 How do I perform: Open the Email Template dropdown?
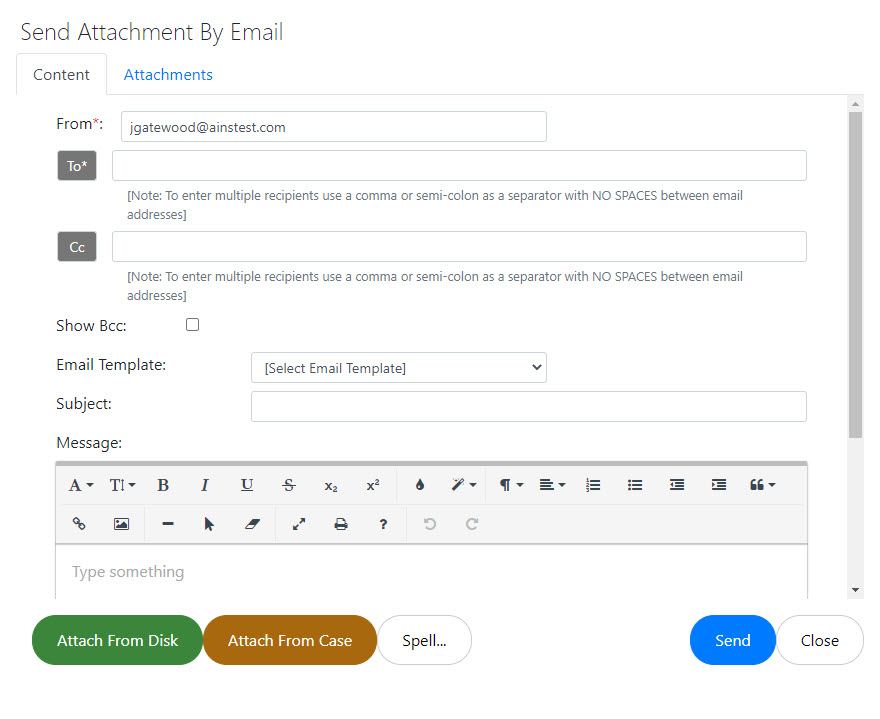click(x=399, y=368)
